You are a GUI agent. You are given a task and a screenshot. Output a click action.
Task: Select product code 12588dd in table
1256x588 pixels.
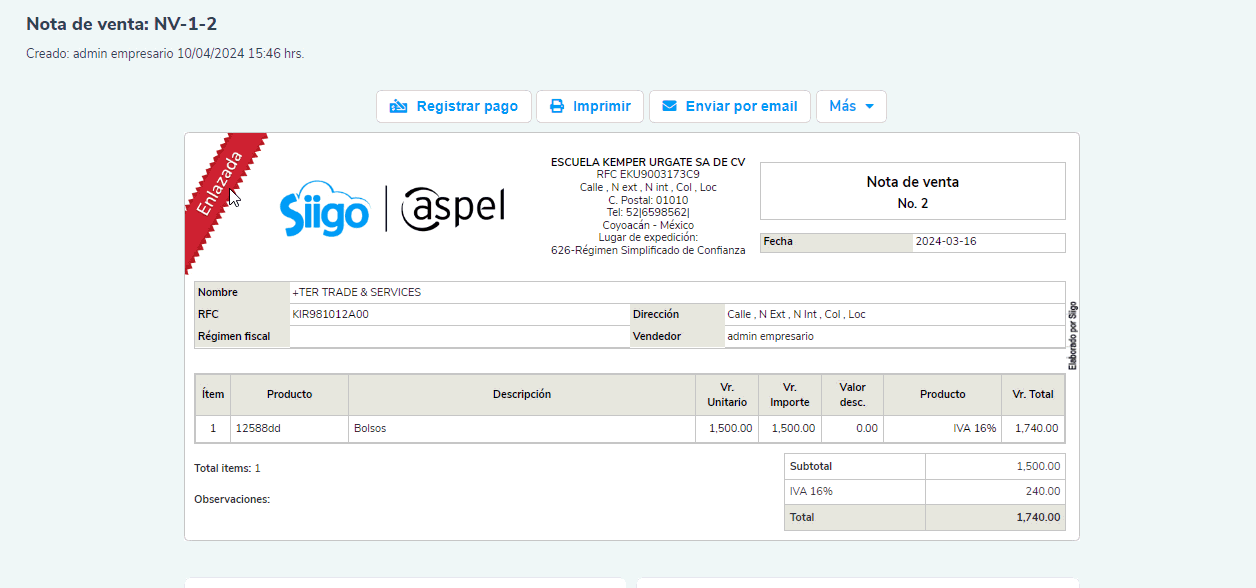coord(258,428)
